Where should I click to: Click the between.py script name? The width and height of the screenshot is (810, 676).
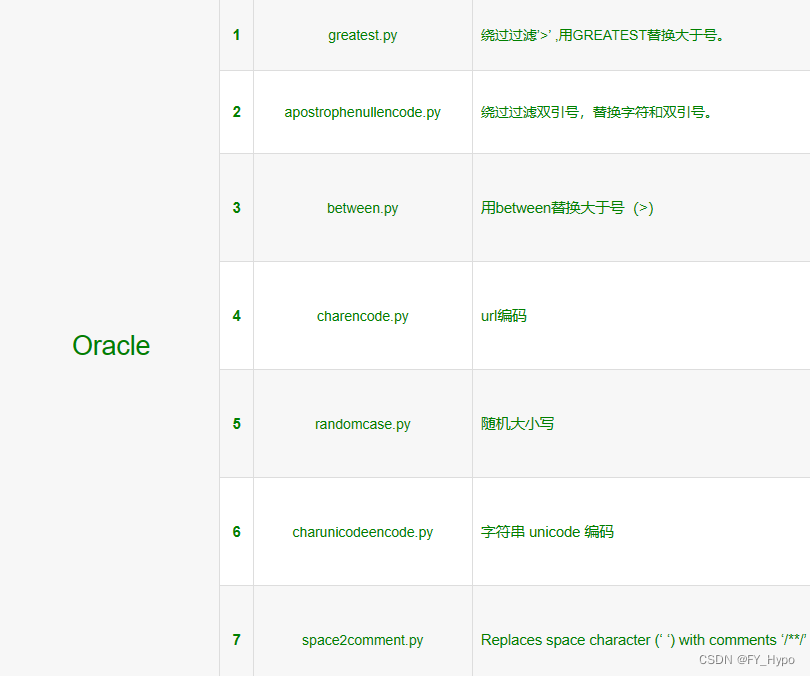click(363, 208)
